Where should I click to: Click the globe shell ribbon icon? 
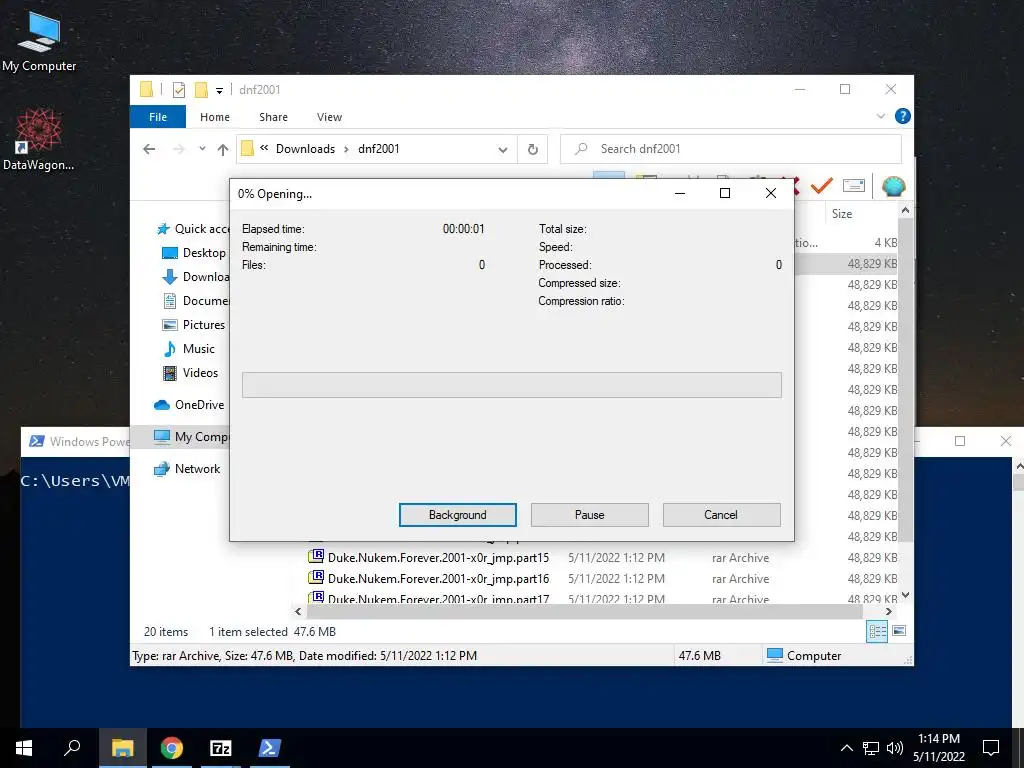pos(893,186)
